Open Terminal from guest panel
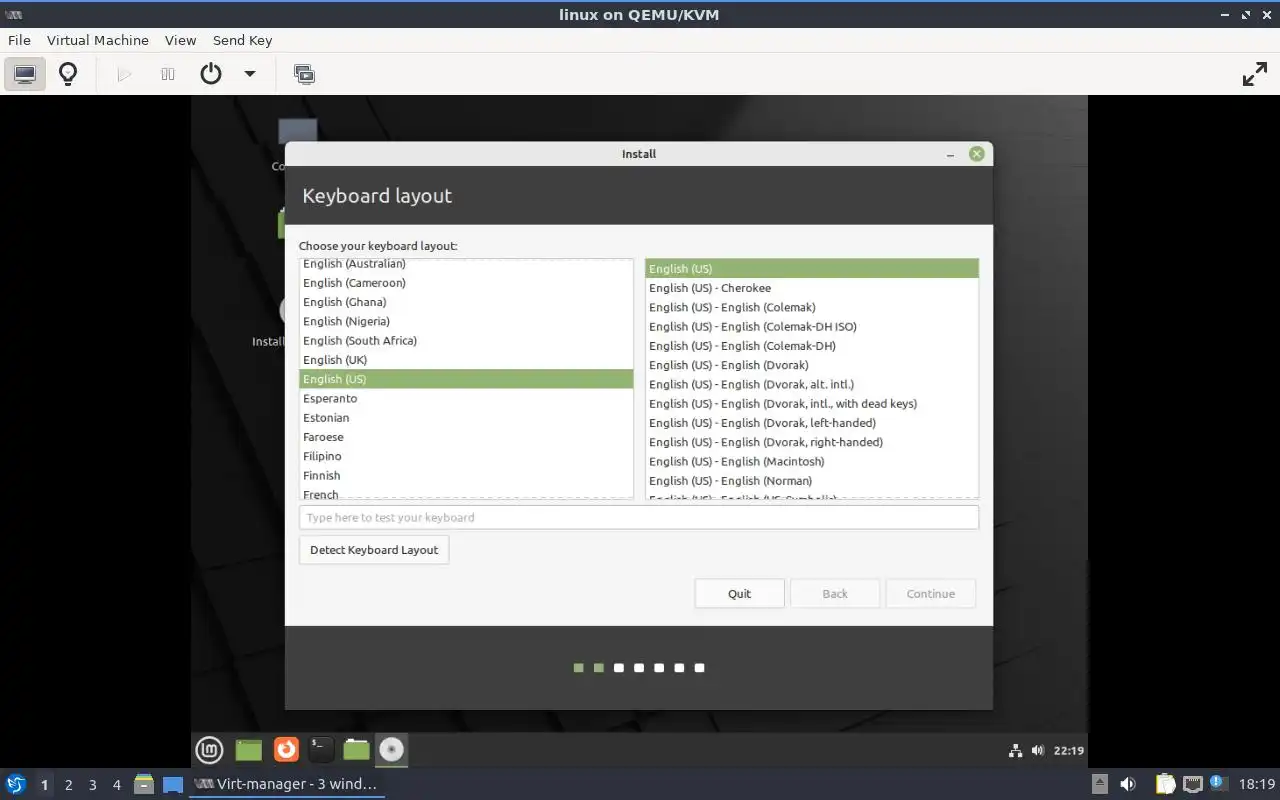Screen dimensions: 1280x800 [320, 749]
